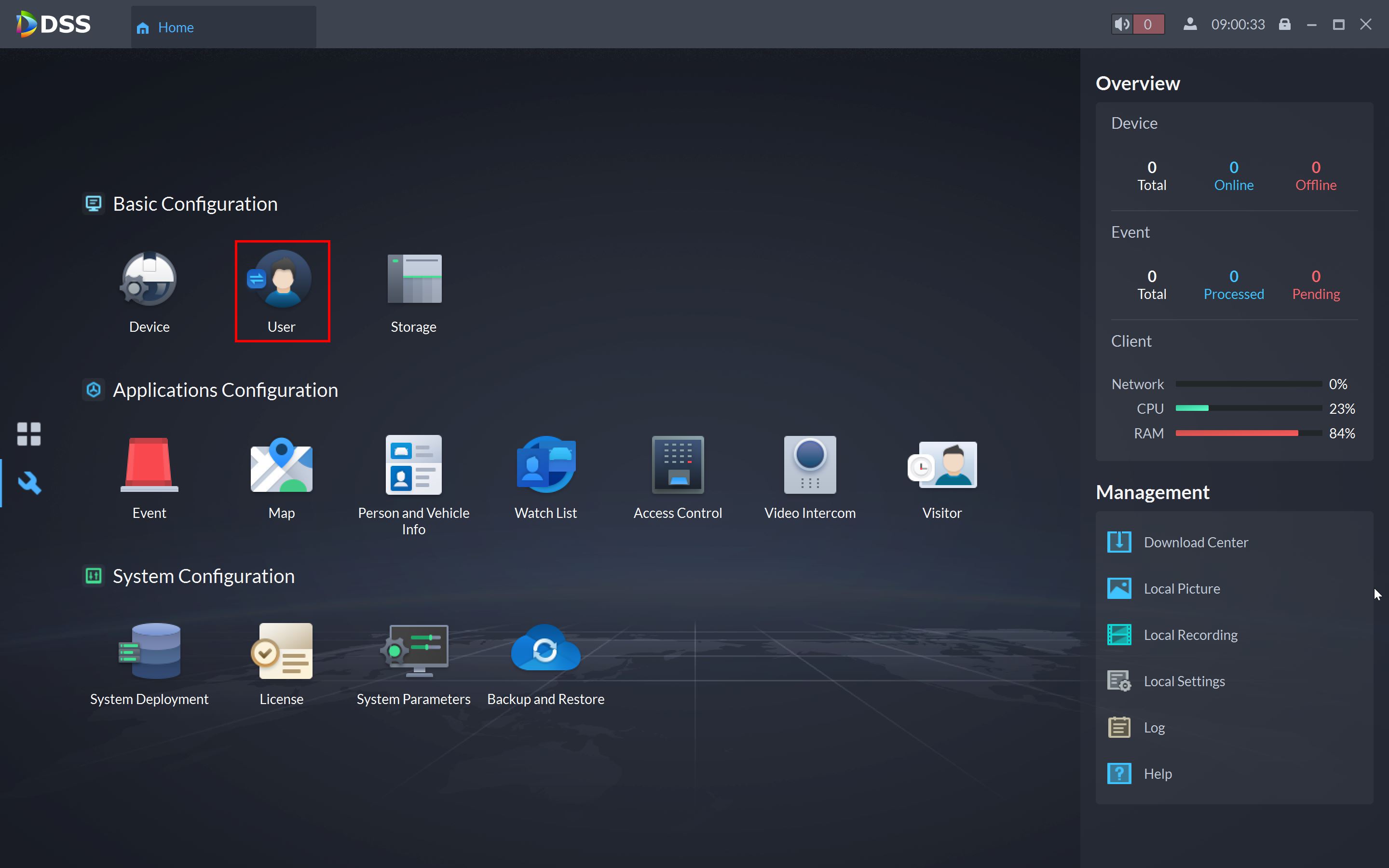Open the Map configuration icon
1389x868 pixels.
coord(281,465)
